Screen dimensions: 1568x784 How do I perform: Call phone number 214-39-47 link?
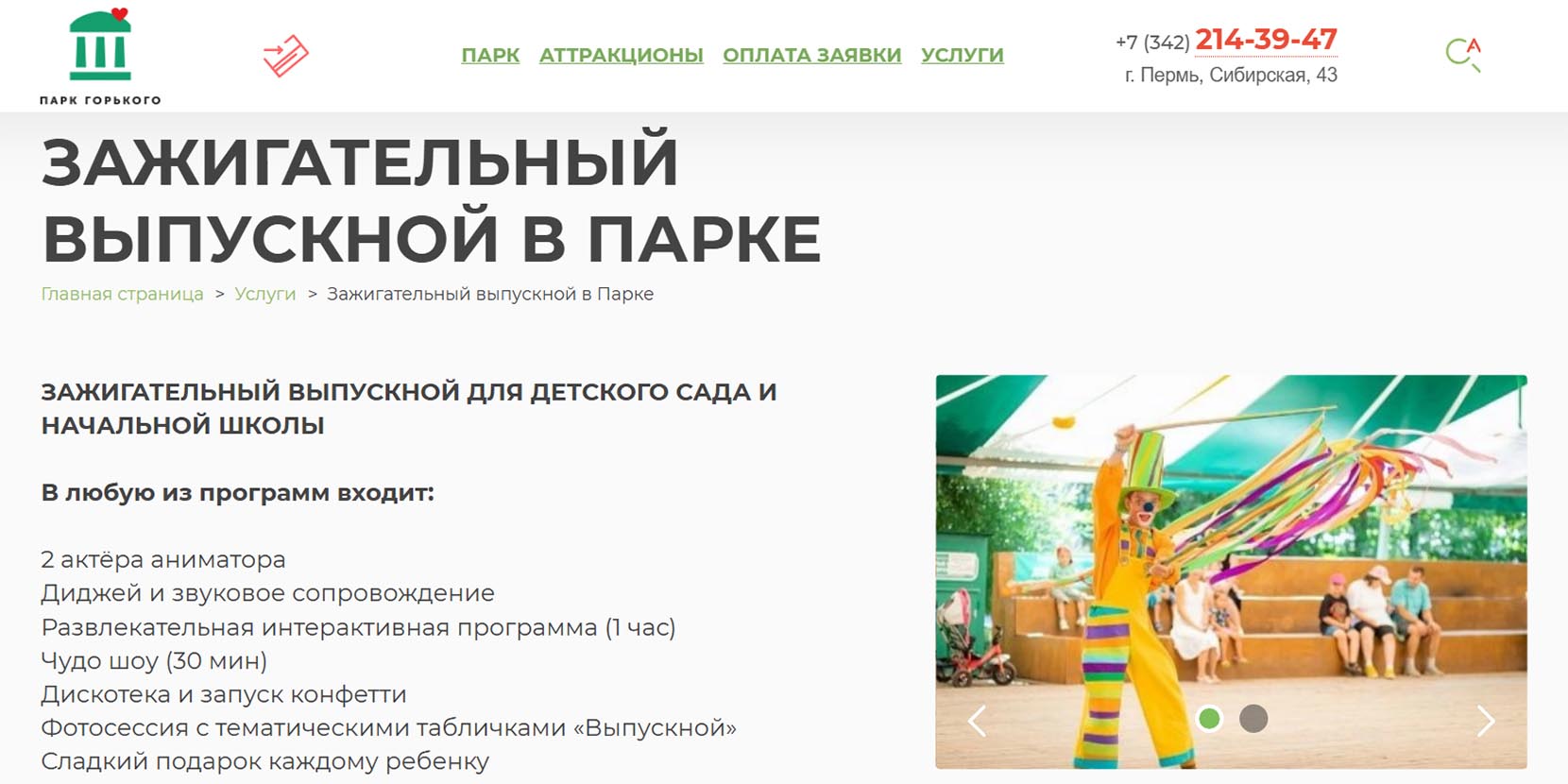click(1266, 40)
